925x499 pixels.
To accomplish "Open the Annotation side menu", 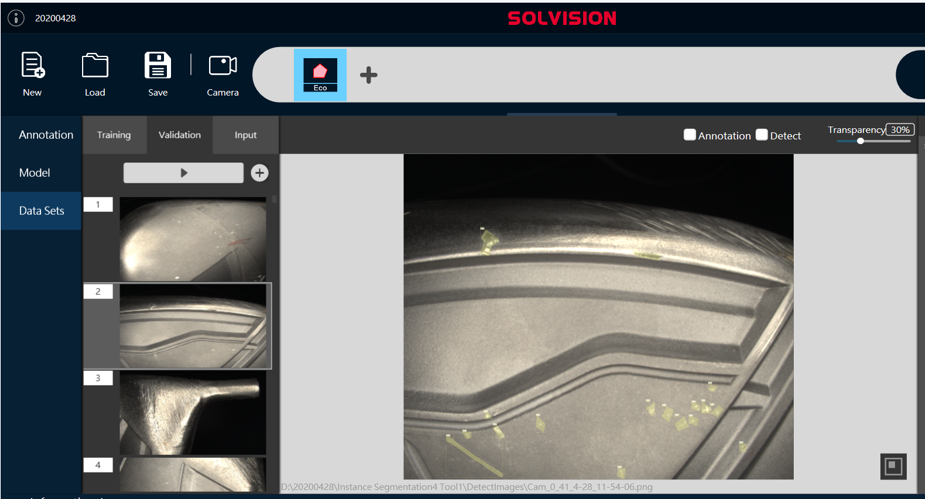I will (46, 135).
